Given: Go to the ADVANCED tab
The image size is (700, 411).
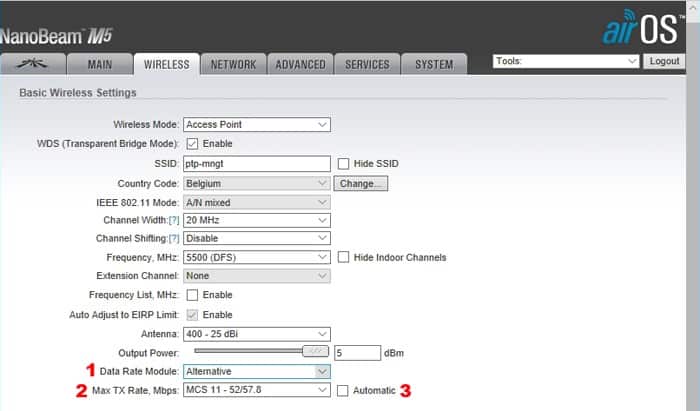Looking at the screenshot, I should (x=300, y=64).
